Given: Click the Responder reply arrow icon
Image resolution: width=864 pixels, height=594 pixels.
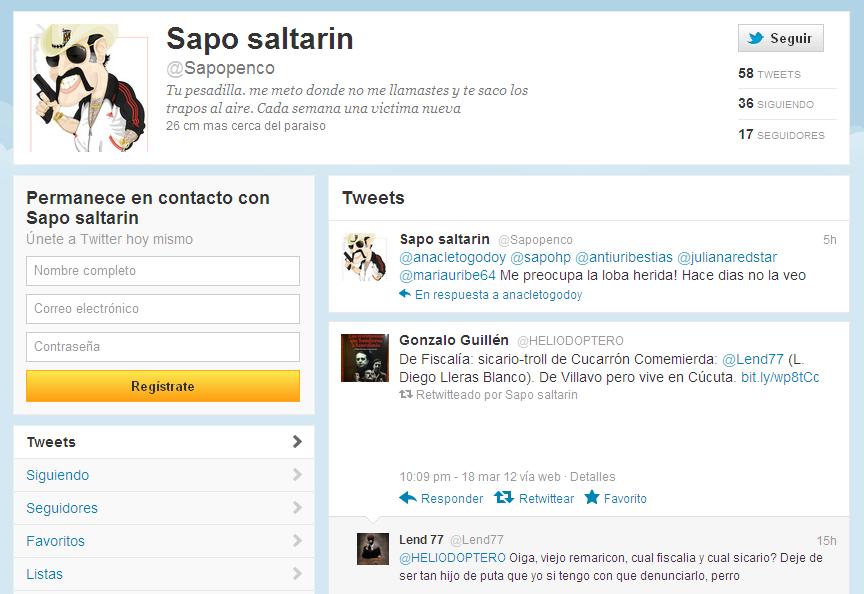Looking at the screenshot, I should click(x=408, y=498).
